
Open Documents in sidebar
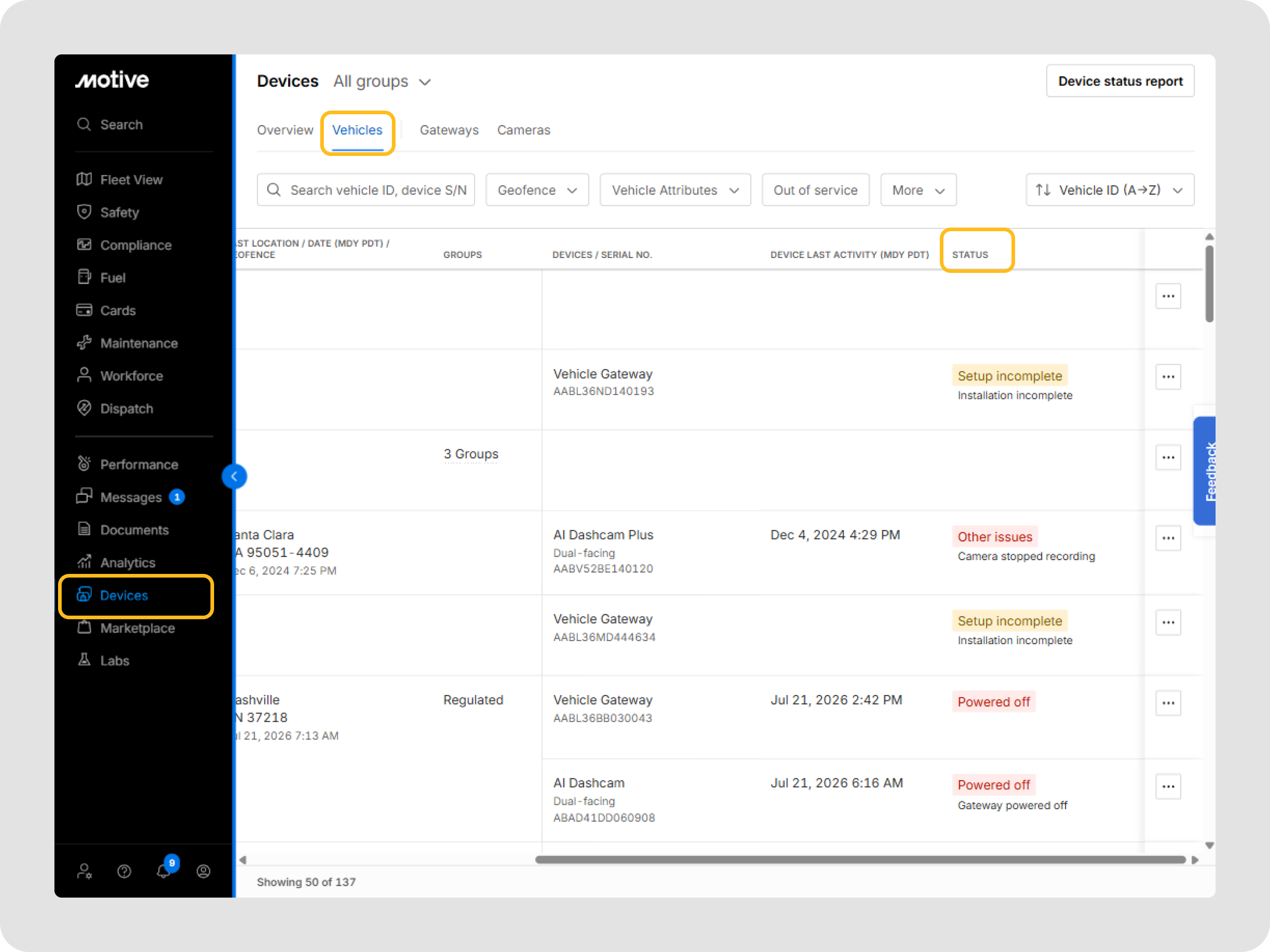[x=122, y=529]
